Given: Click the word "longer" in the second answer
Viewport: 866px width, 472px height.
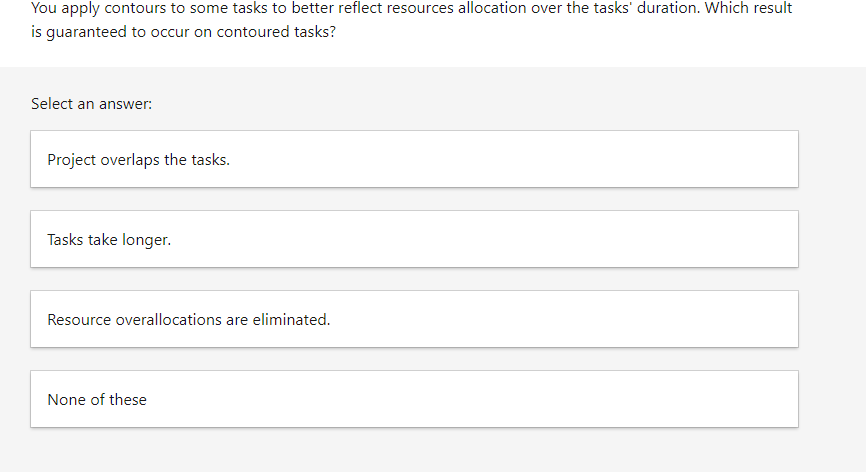Looking at the screenshot, I should coord(144,240).
